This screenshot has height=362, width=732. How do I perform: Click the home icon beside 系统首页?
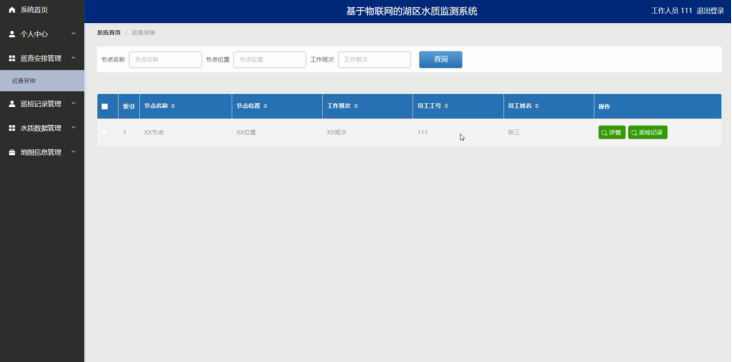[12, 10]
